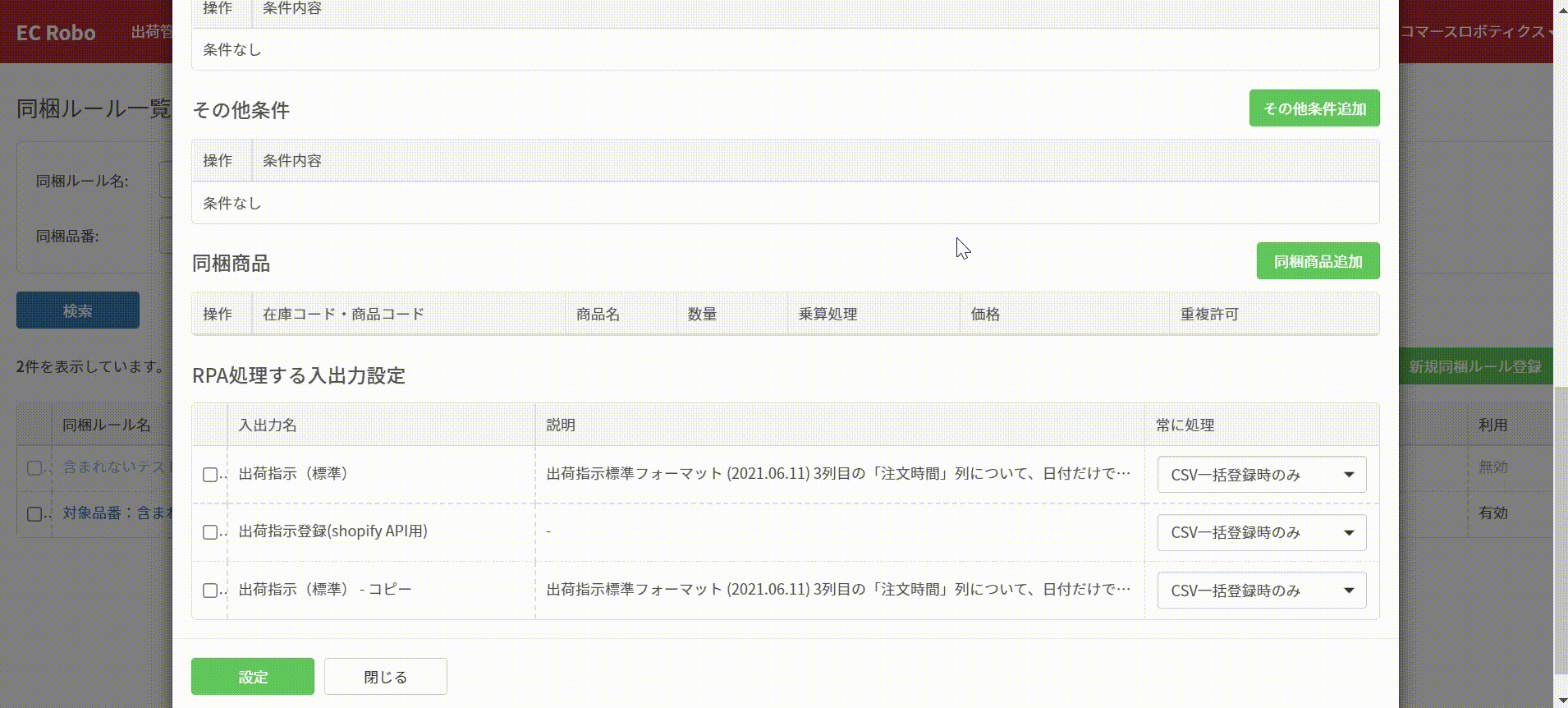The width and height of the screenshot is (1568, 708).
Task: Check the 含まれないテス rule row checkbox
Action: (x=34, y=467)
